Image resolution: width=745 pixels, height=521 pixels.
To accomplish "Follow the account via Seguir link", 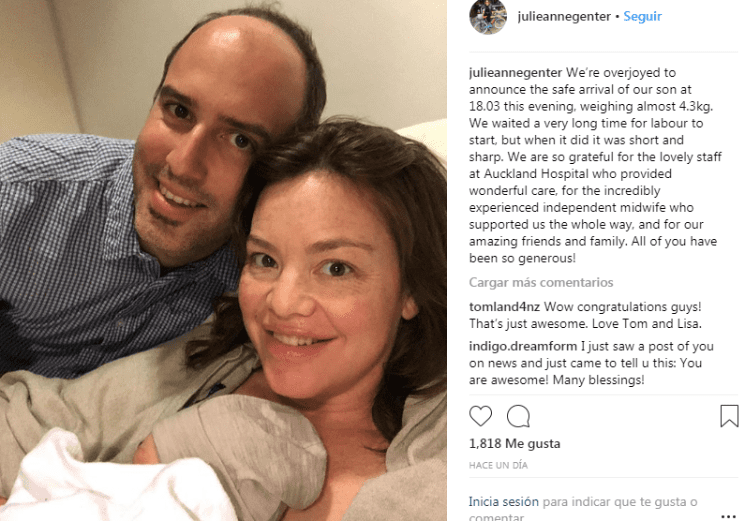I will coord(642,17).
